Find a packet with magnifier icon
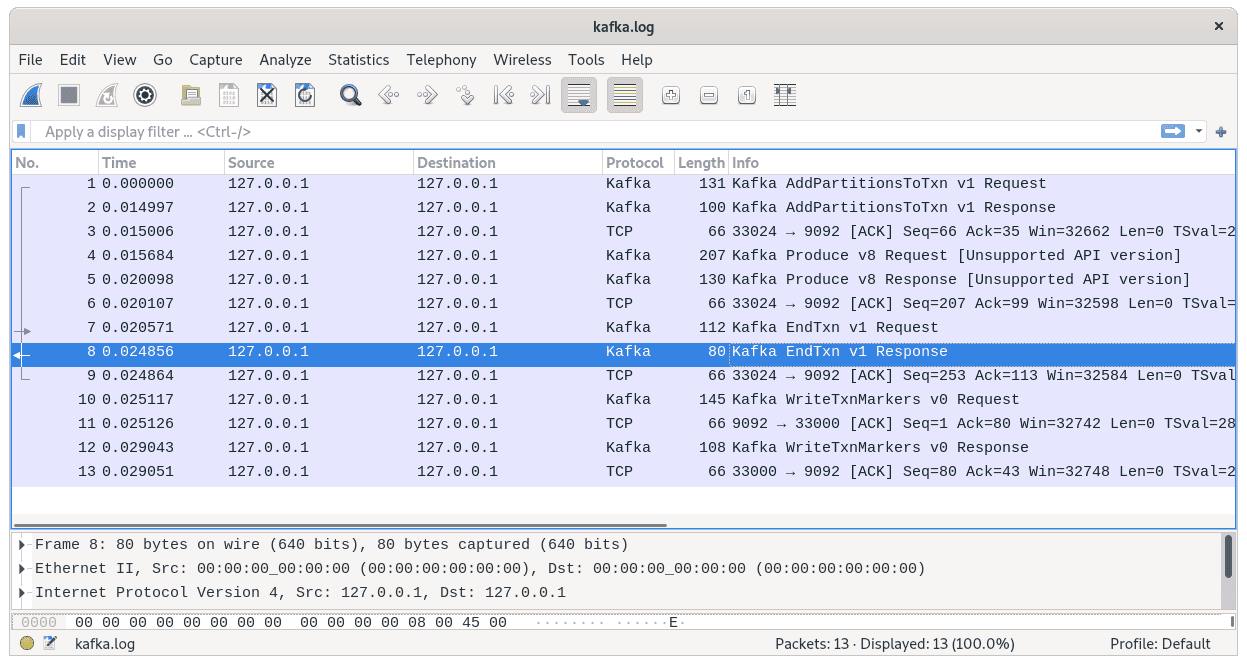The height and width of the screenshot is (665, 1247). [350, 95]
